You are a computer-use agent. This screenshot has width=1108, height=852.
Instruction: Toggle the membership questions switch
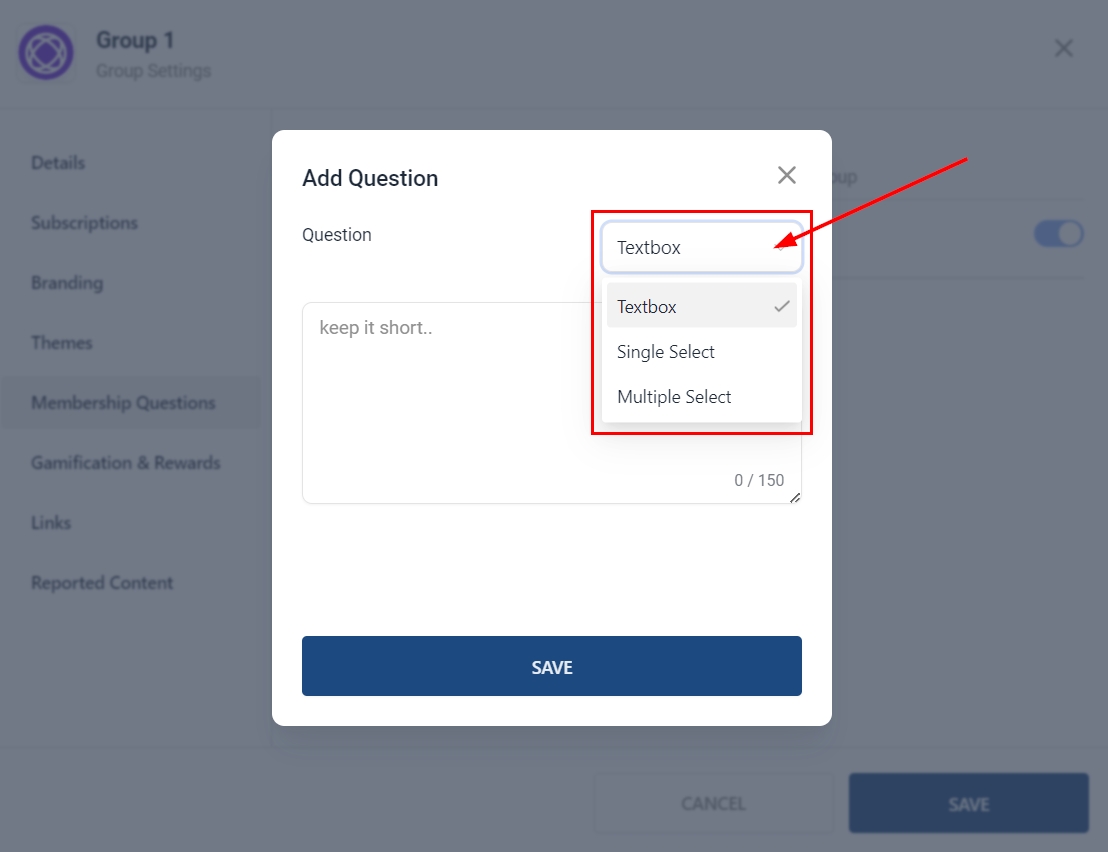pyautogui.click(x=1058, y=234)
